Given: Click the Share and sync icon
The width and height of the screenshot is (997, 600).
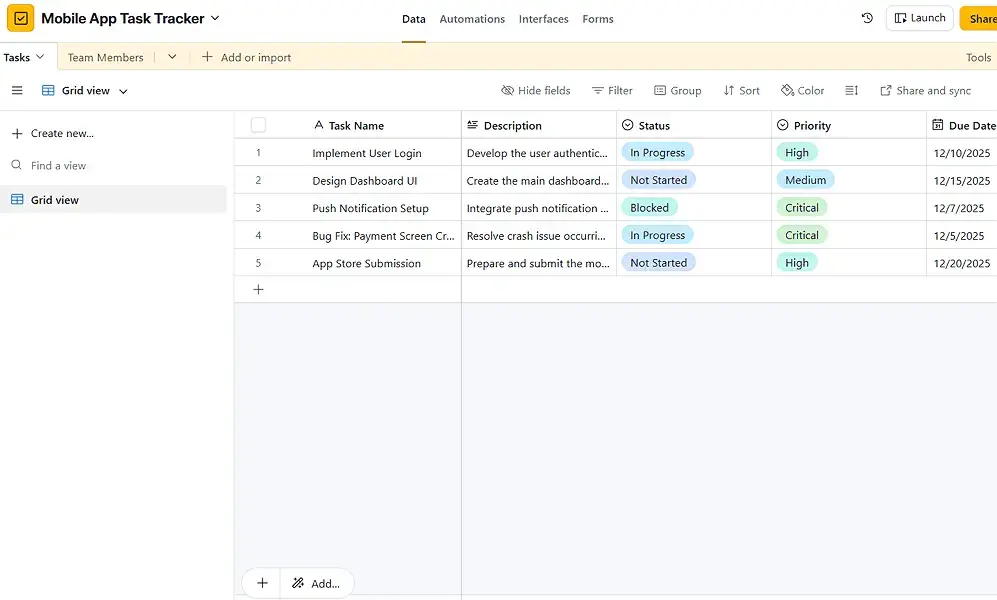Looking at the screenshot, I should point(925,90).
